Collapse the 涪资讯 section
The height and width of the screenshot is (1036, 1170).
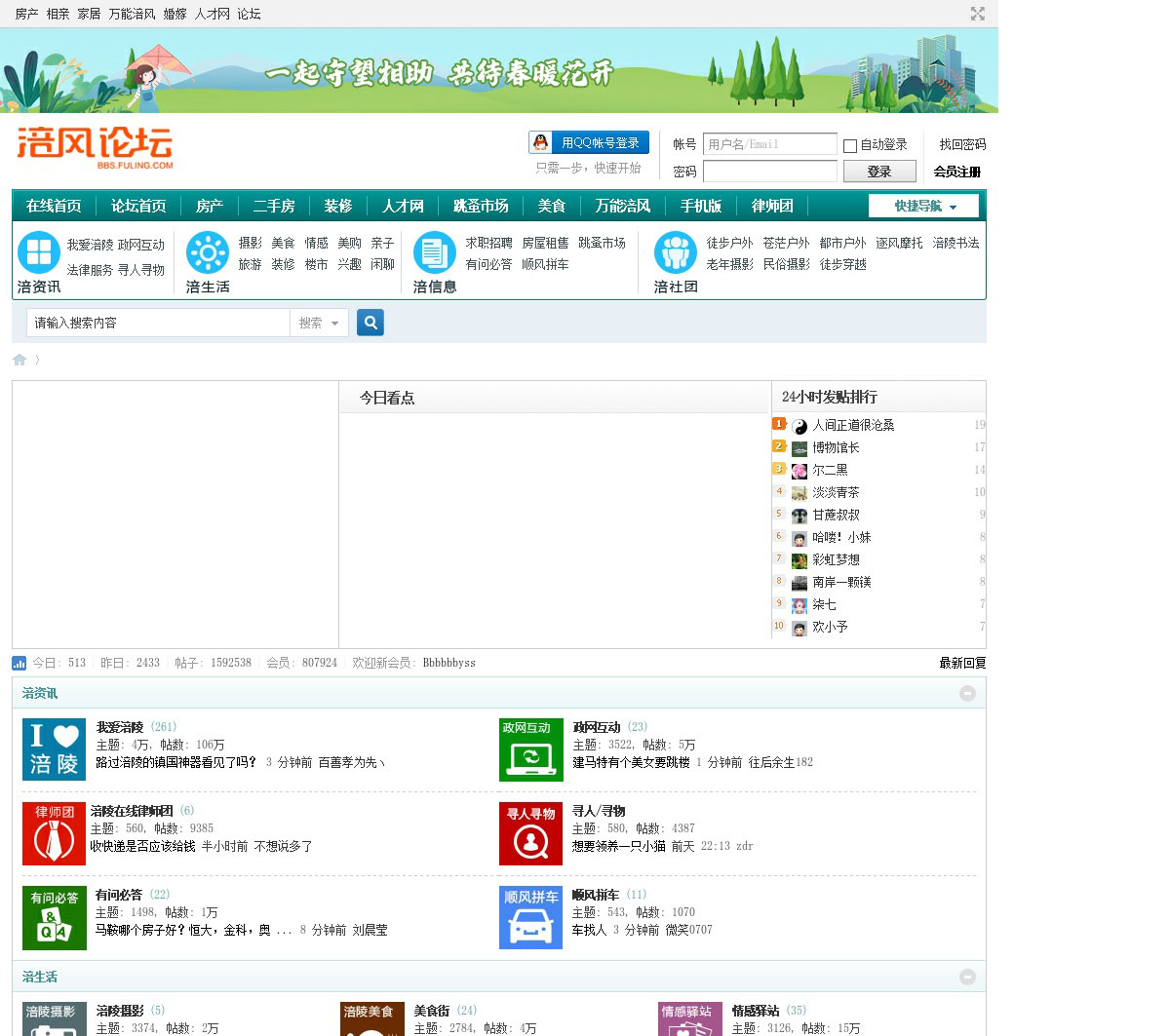pyautogui.click(x=967, y=693)
